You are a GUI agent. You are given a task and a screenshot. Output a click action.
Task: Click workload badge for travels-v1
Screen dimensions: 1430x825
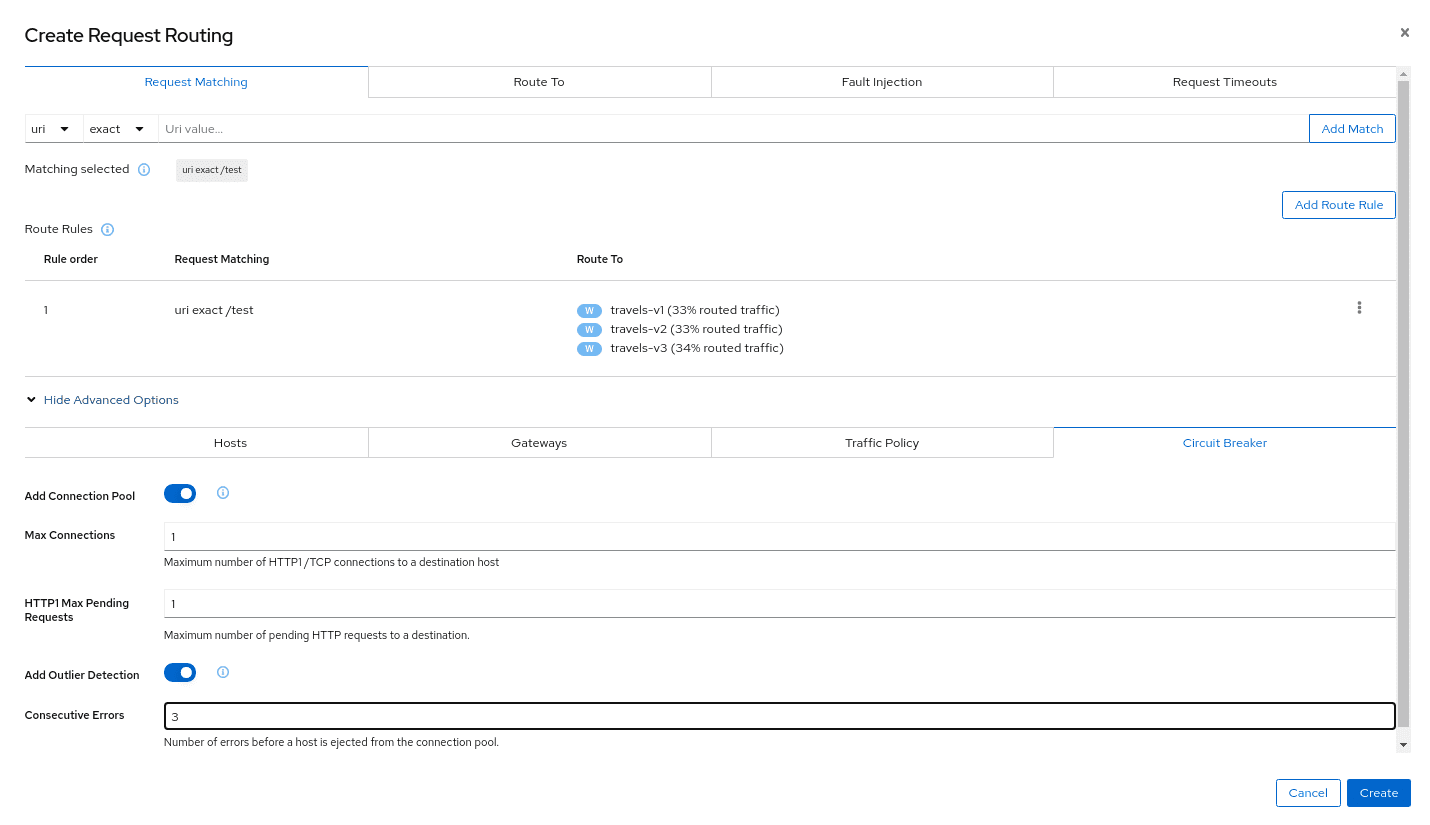coord(589,311)
